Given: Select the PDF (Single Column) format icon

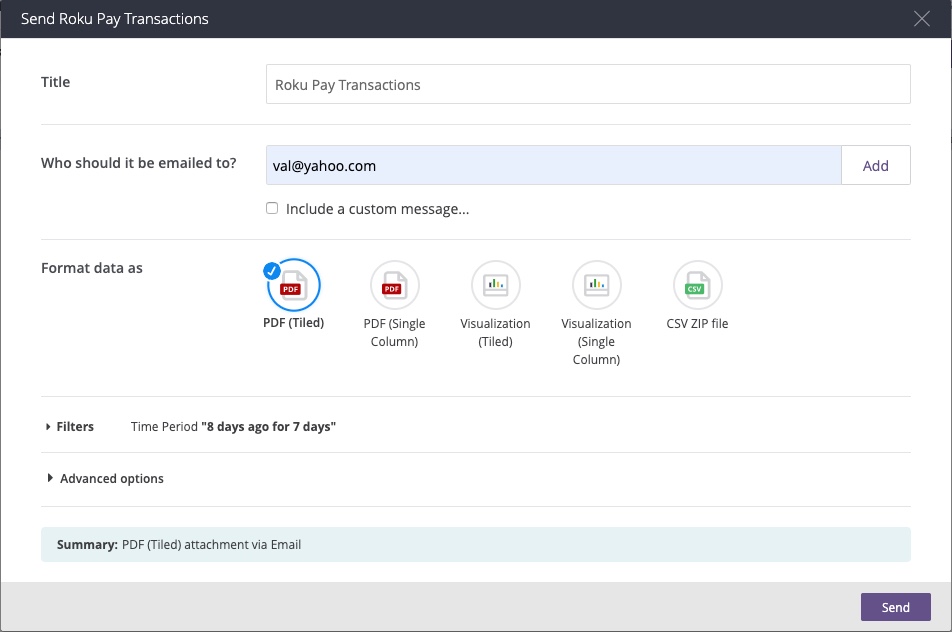Looking at the screenshot, I should pos(394,287).
